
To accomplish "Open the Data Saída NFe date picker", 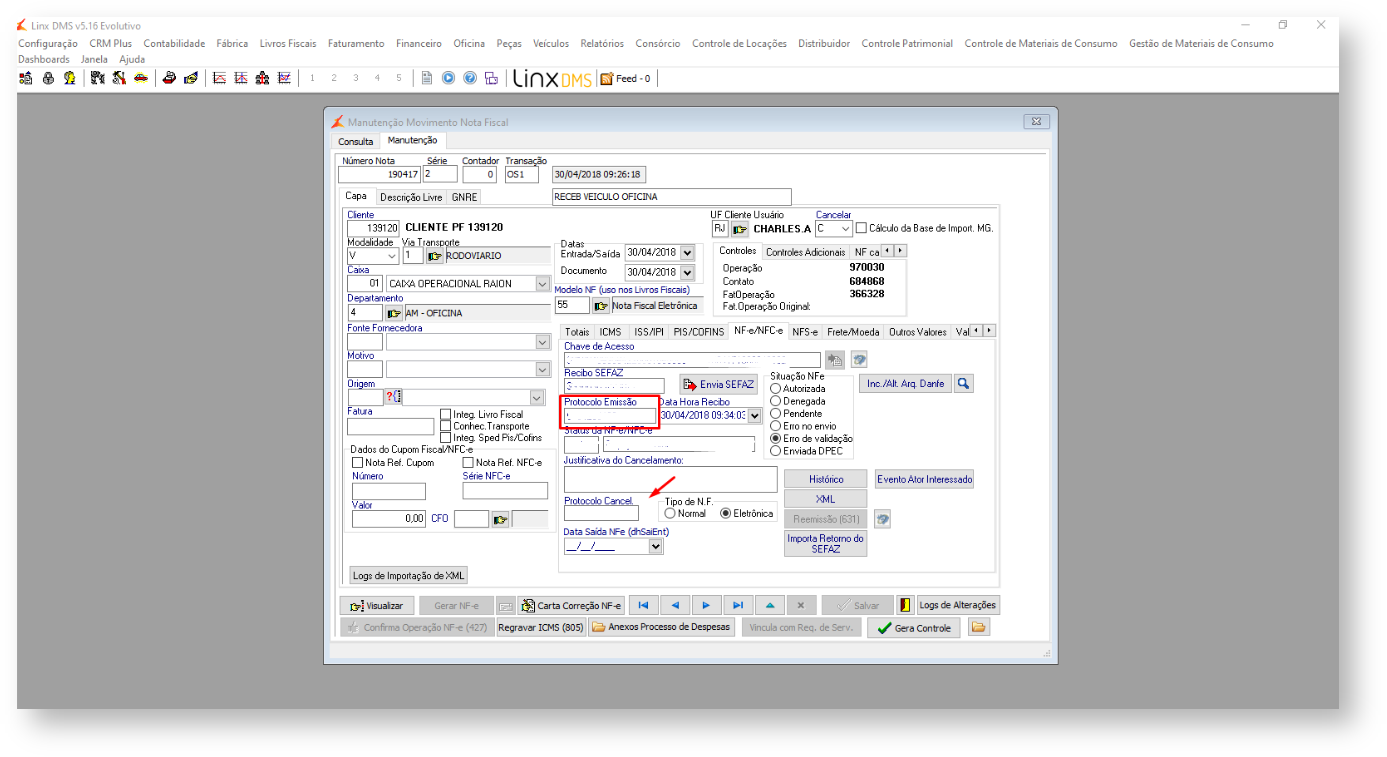I will [656, 547].
